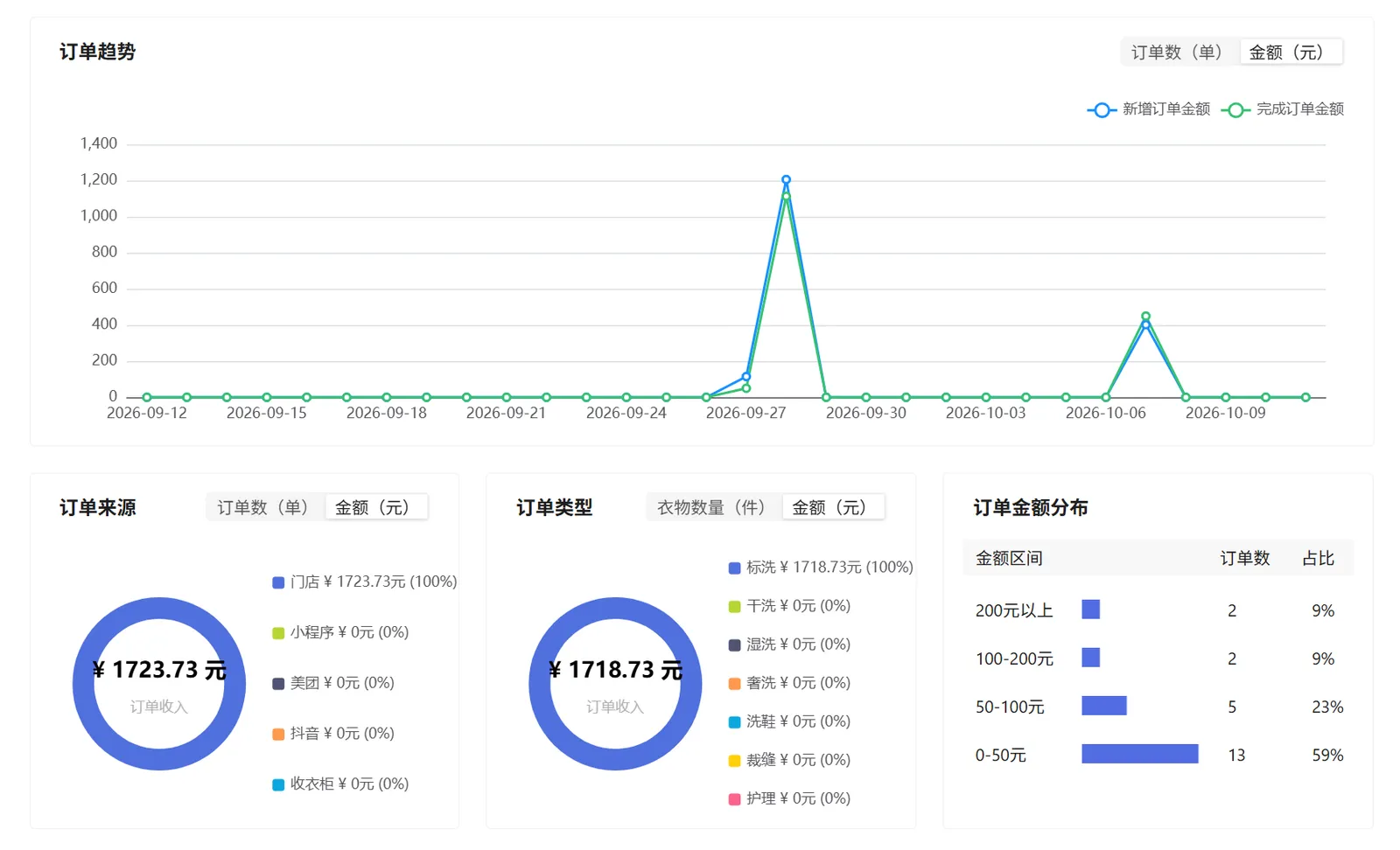Toggle 奢洗 legend item

789,683
